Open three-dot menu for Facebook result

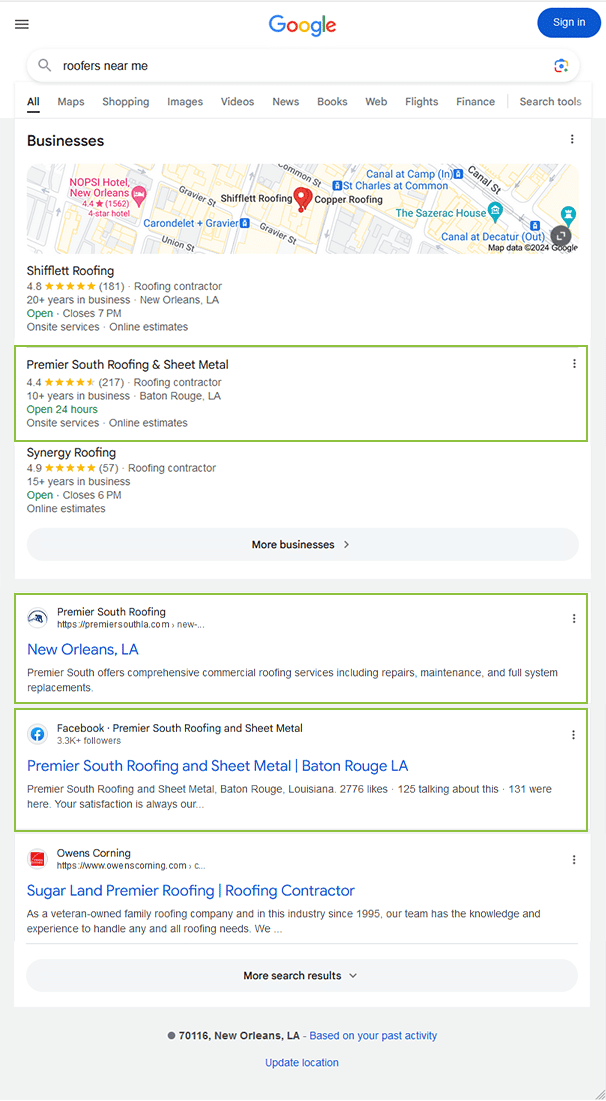(x=574, y=735)
